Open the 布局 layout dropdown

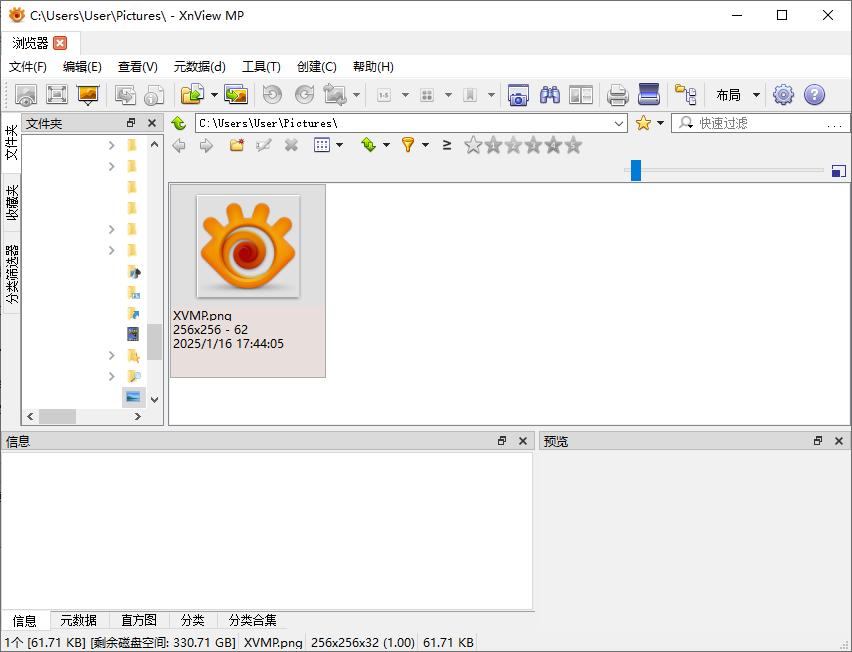pyautogui.click(x=736, y=95)
